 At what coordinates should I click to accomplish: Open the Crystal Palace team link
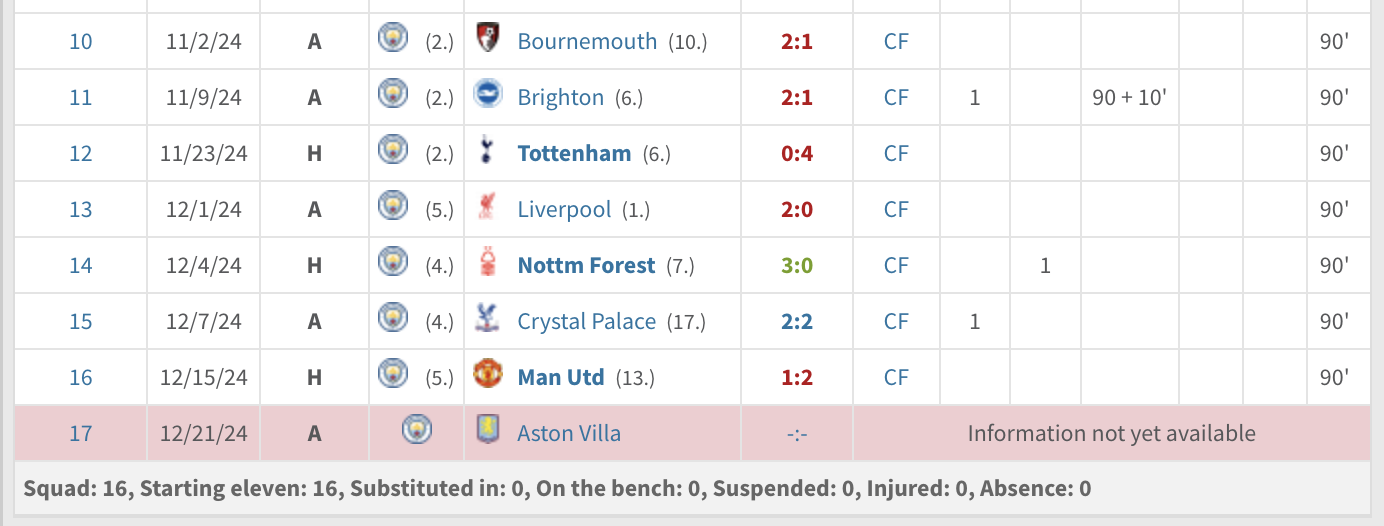[x=587, y=322]
